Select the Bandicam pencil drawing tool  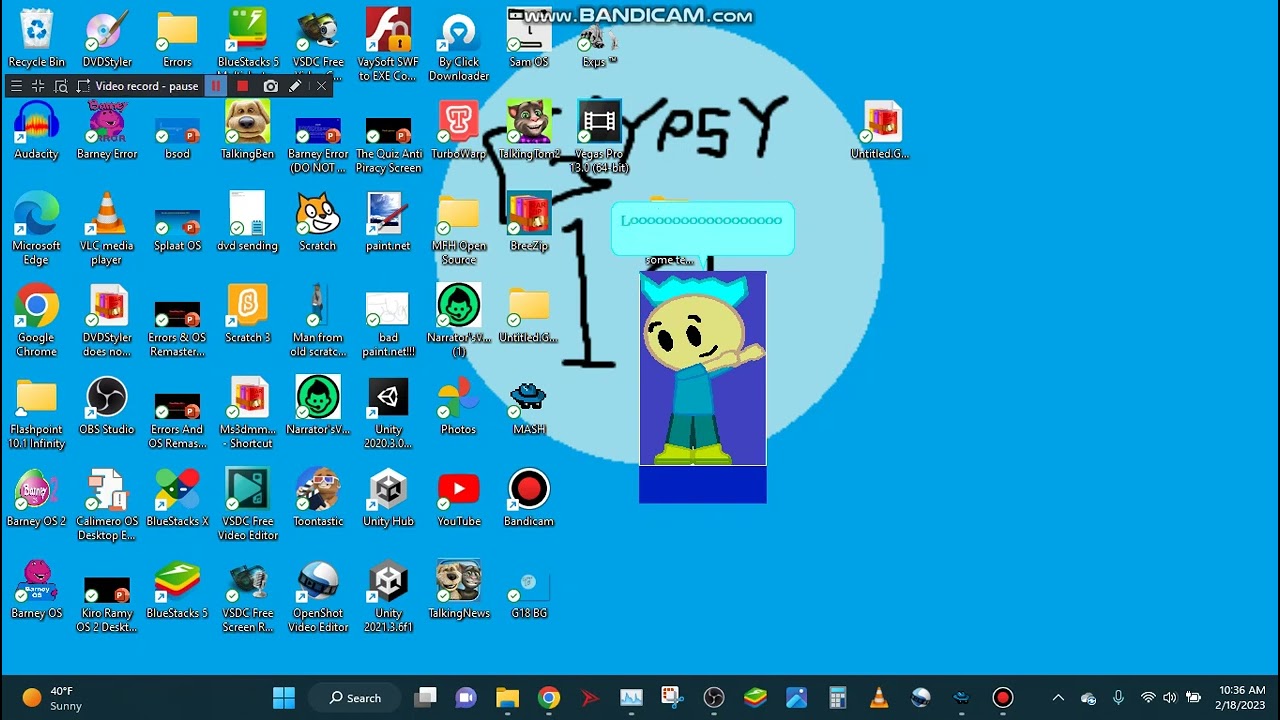295,86
